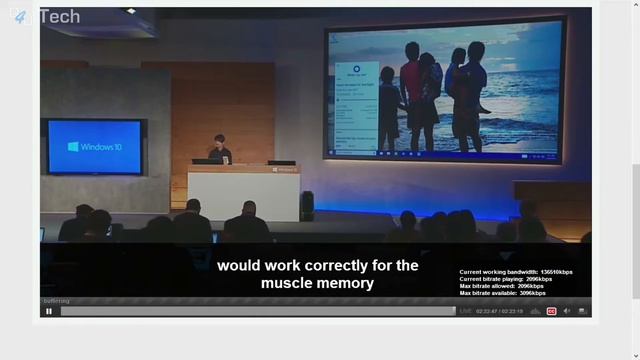Image resolution: width=640 pixels, height=360 pixels.
Task: Seek within the video progress bar
Action: 258,311
